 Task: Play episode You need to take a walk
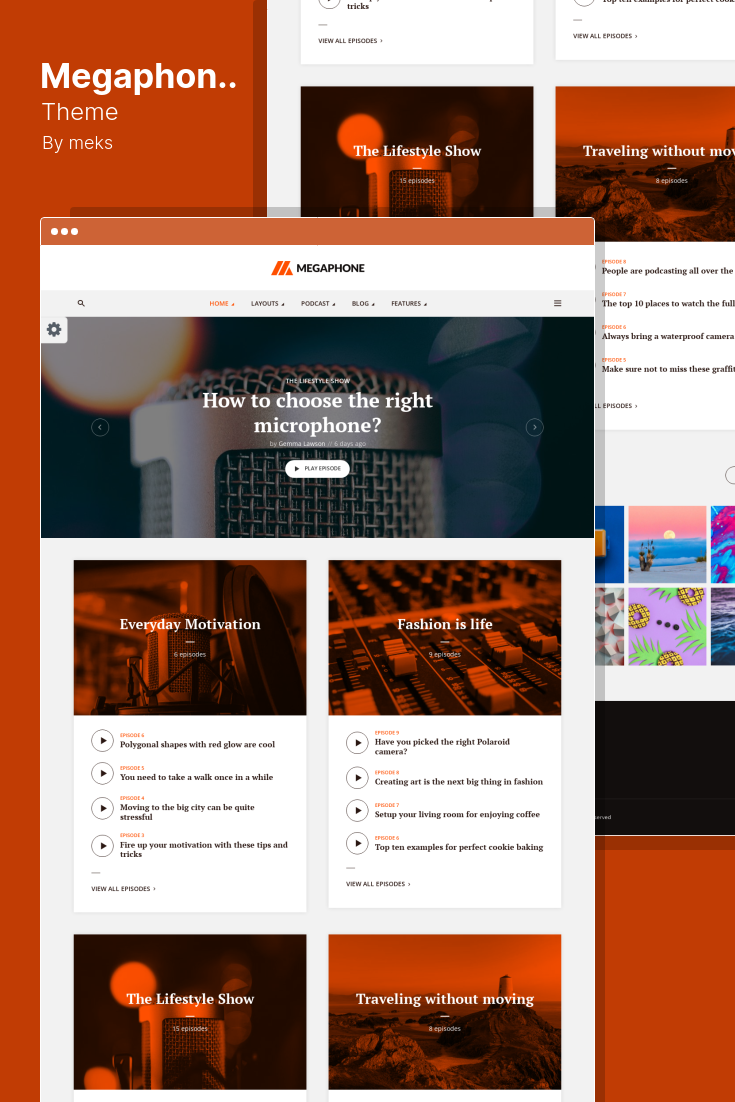tap(103, 773)
